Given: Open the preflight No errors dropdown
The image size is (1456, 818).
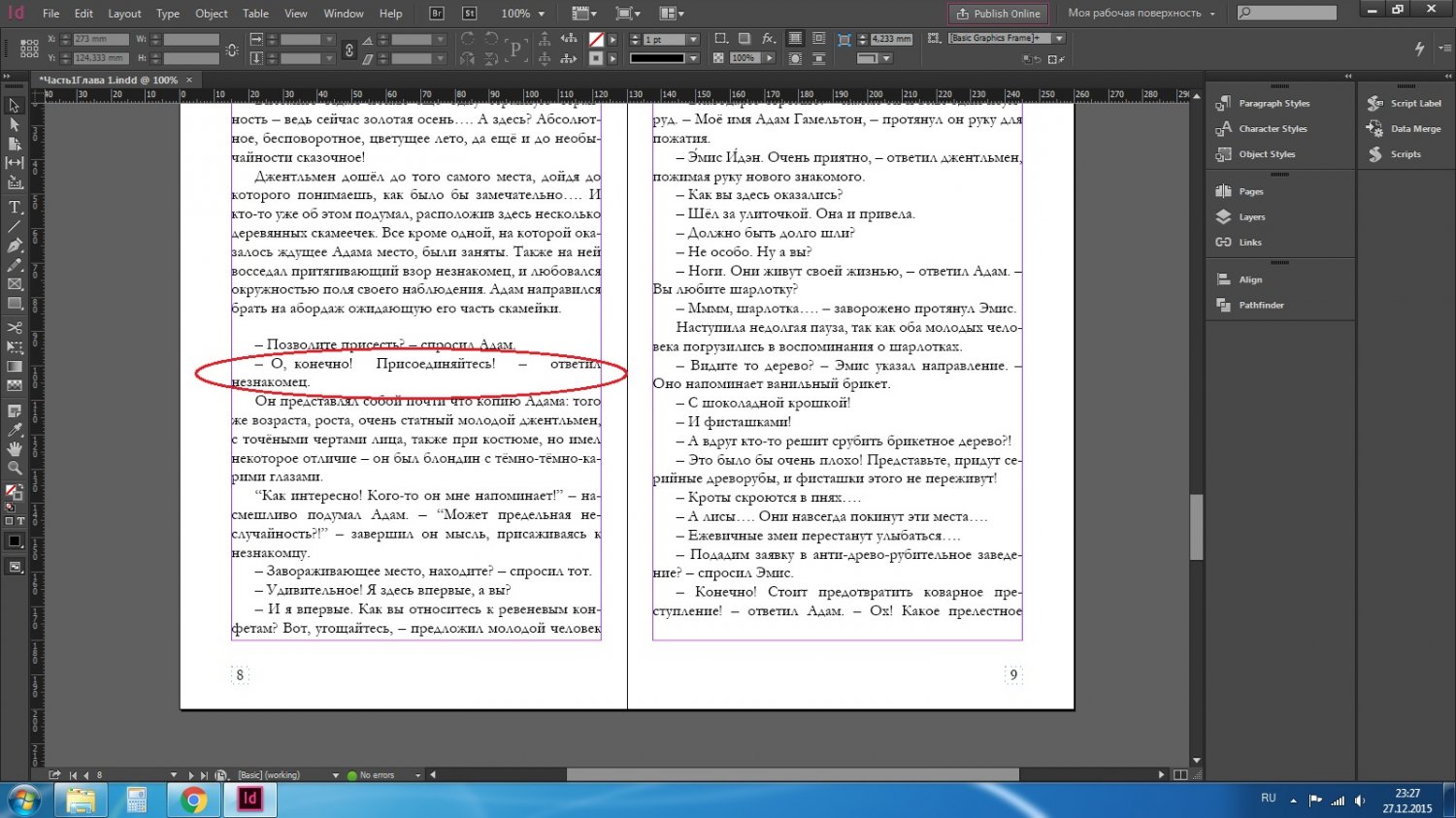Looking at the screenshot, I should [418, 775].
